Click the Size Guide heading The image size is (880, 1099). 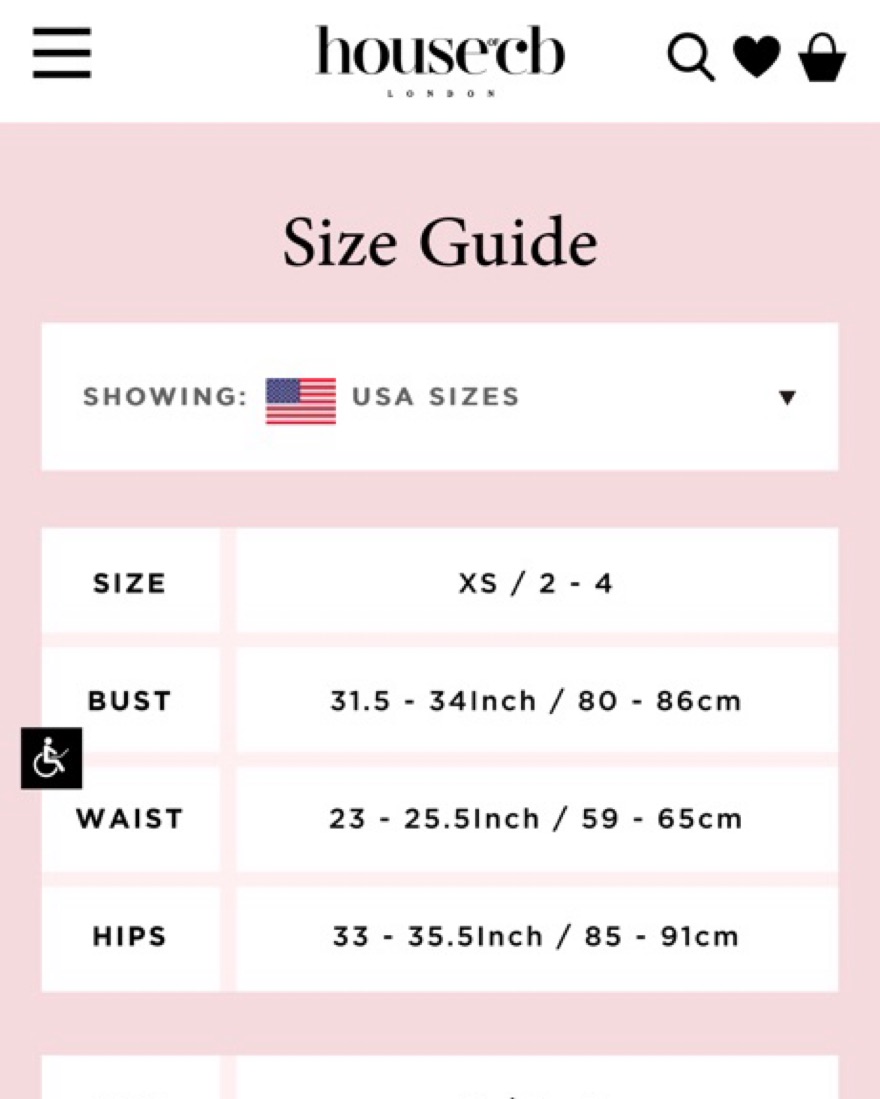coord(440,242)
